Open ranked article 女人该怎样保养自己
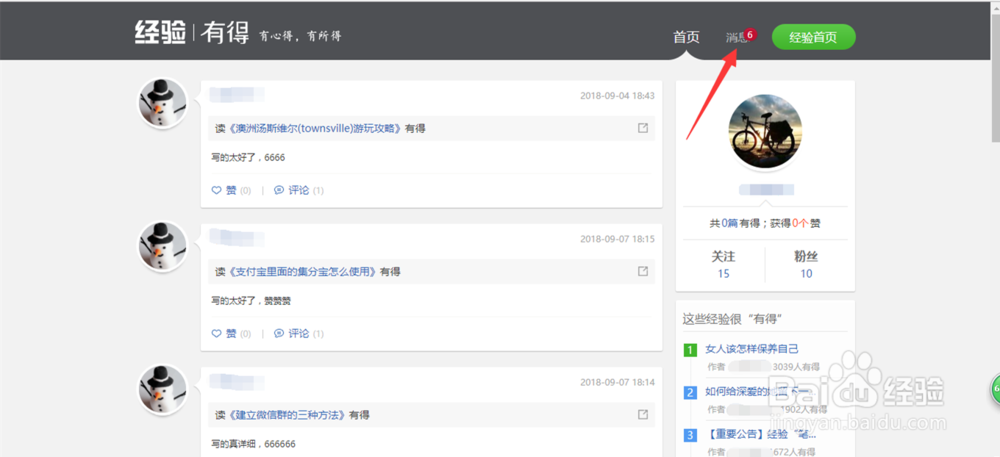 [x=752, y=349]
